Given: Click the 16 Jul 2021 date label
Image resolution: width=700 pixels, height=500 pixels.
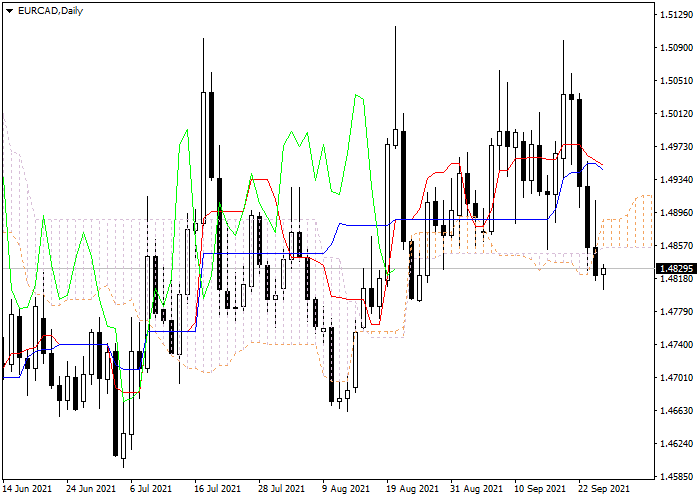Looking at the screenshot, I should (217, 489).
